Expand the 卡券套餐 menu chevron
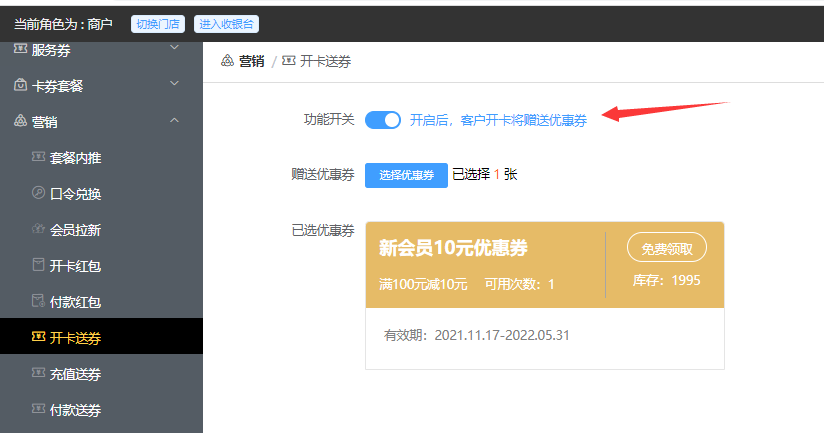 tap(174, 84)
